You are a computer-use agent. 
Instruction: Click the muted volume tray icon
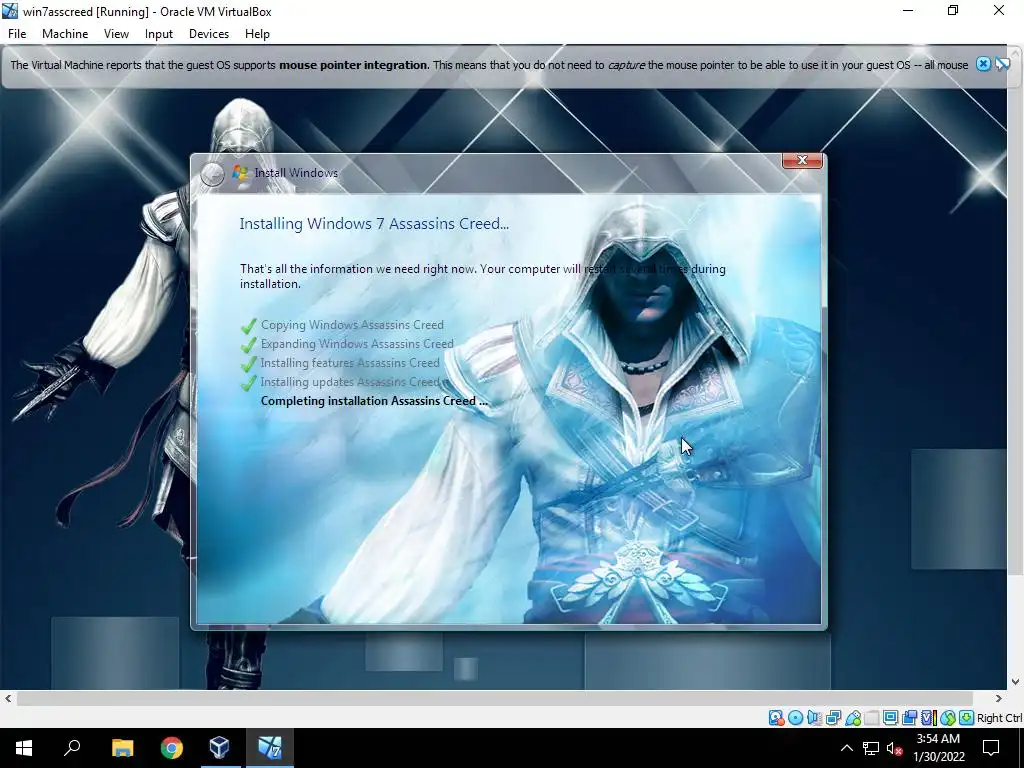pyautogui.click(x=895, y=748)
